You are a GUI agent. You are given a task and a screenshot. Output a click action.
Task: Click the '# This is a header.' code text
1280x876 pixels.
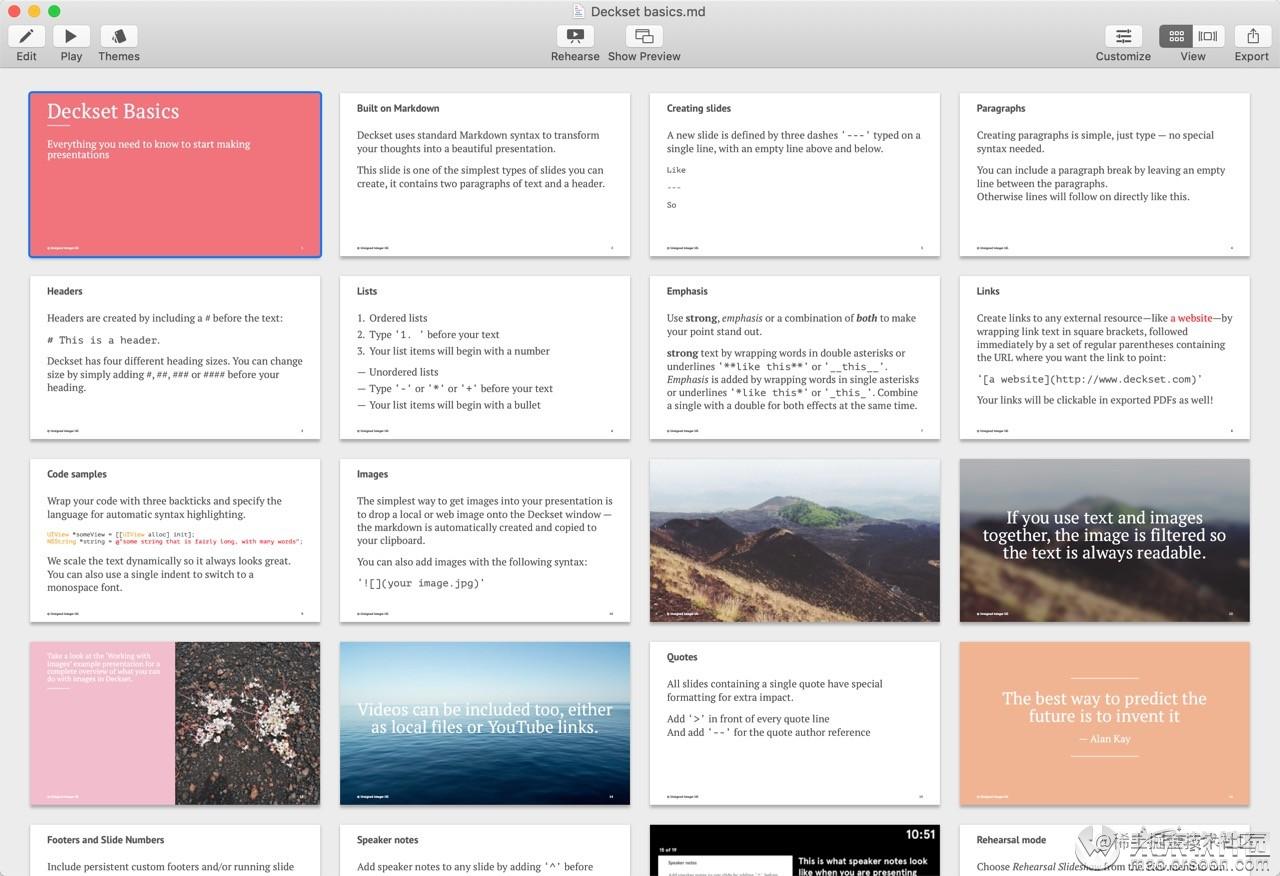(x=103, y=340)
